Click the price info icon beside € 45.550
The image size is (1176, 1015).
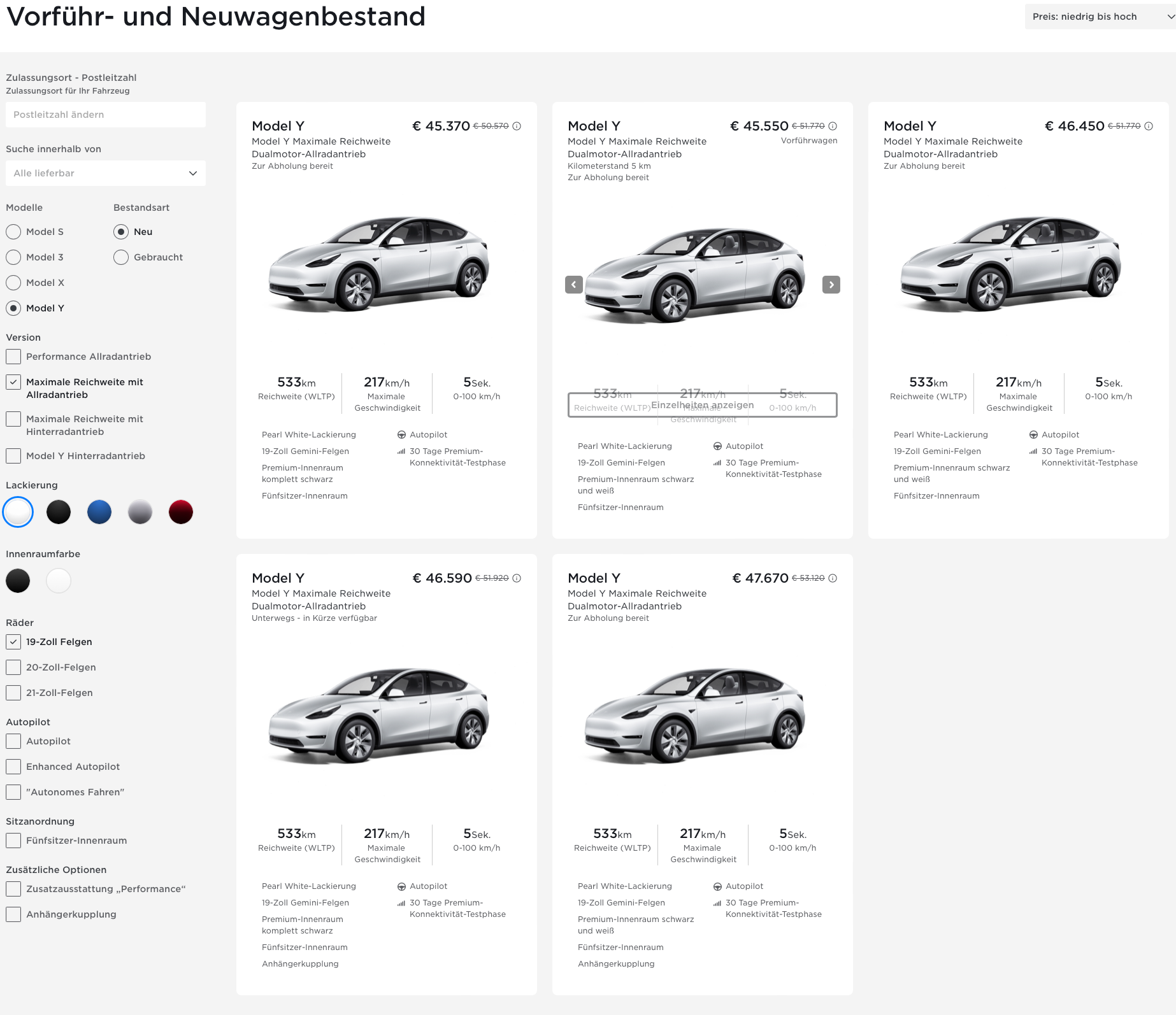[833, 126]
